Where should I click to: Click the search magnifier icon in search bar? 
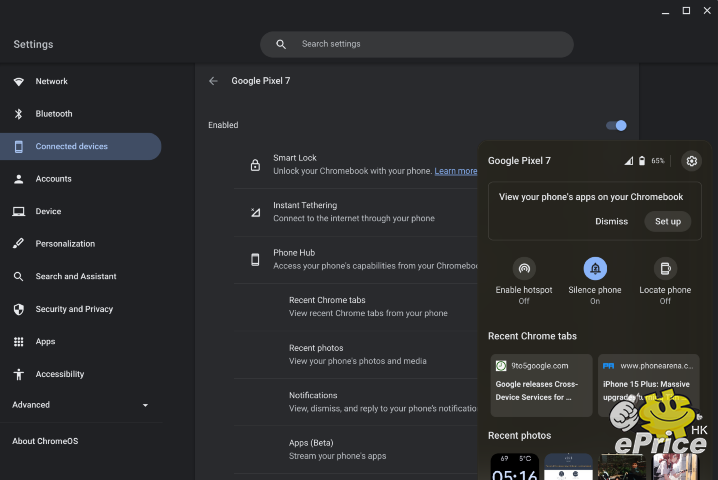click(281, 44)
